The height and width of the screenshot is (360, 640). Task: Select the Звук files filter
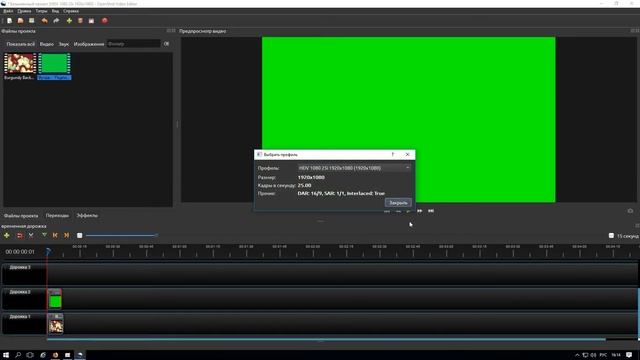tap(64, 44)
